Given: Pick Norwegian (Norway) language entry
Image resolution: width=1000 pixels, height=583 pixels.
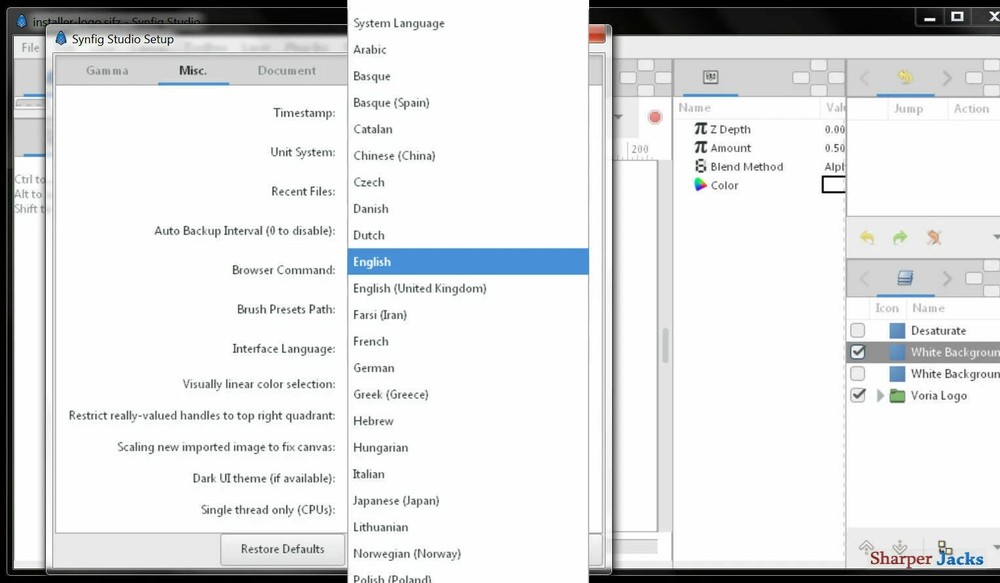Looking at the screenshot, I should [468, 554].
